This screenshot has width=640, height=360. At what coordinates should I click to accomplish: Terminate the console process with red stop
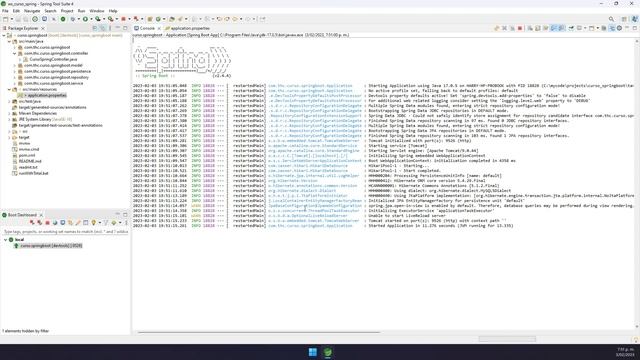point(520,28)
